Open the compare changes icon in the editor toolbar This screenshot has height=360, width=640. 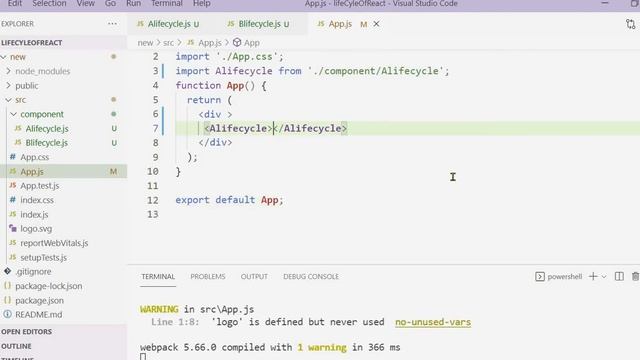click(x=631, y=24)
